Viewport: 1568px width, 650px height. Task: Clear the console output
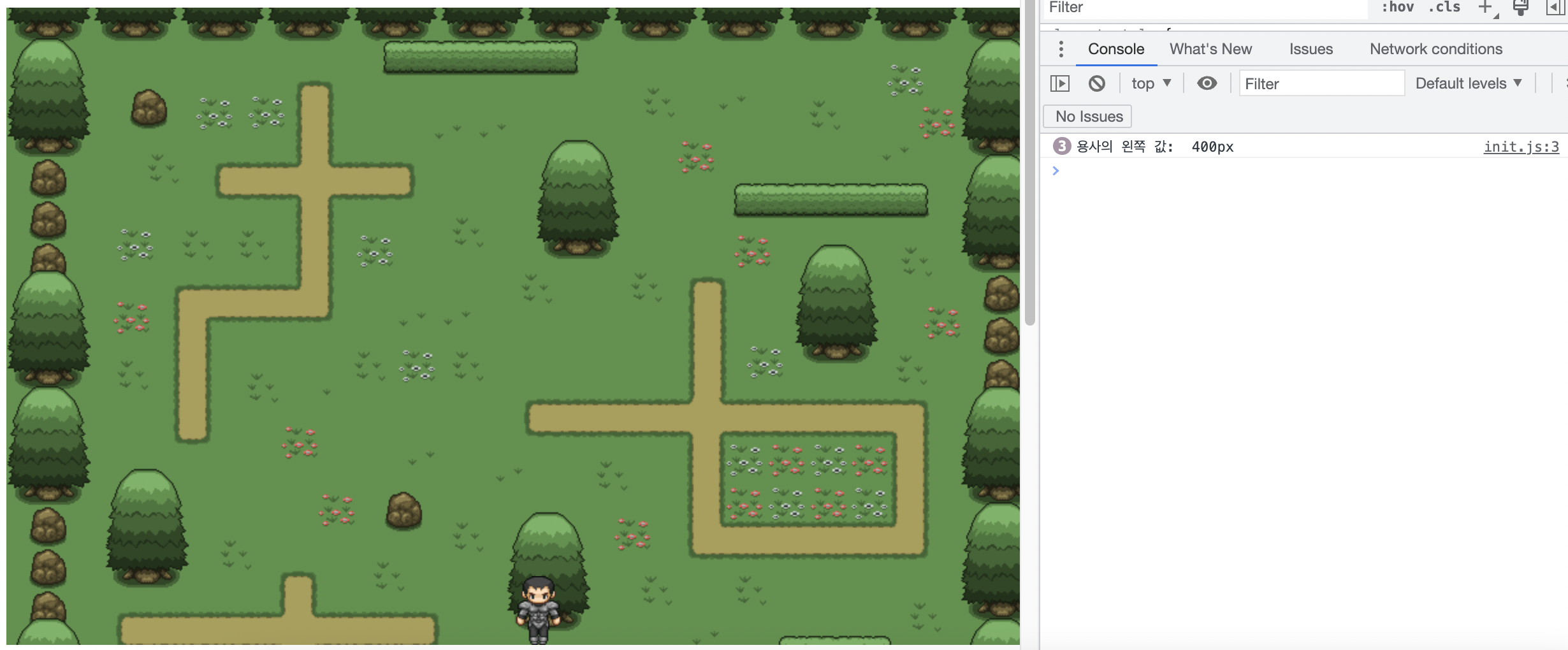[x=1096, y=83]
